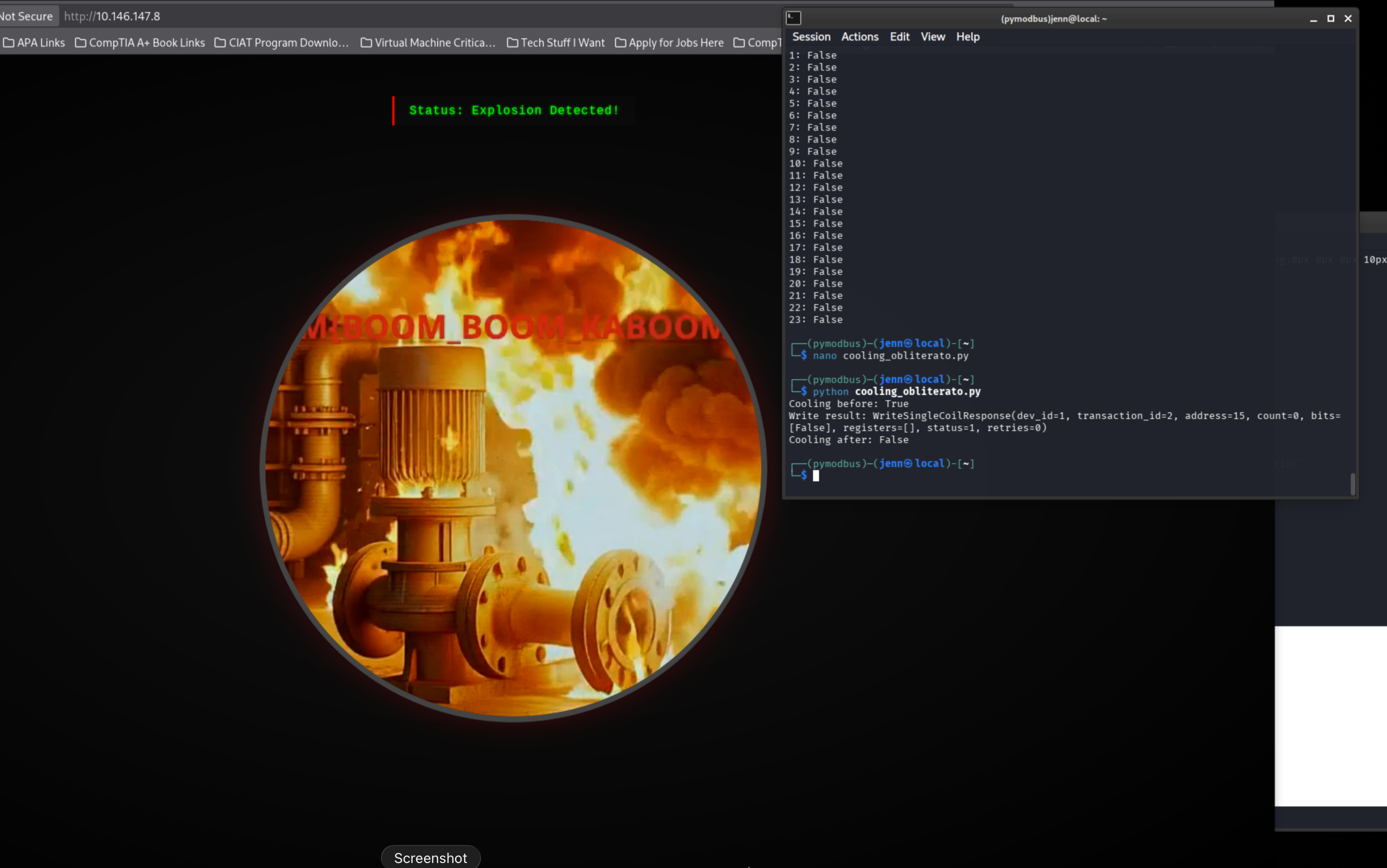The height and width of the screenshot is (868, 1387).
Task: Click the '13: False' terminal line
Action: (x=816, y=200)
